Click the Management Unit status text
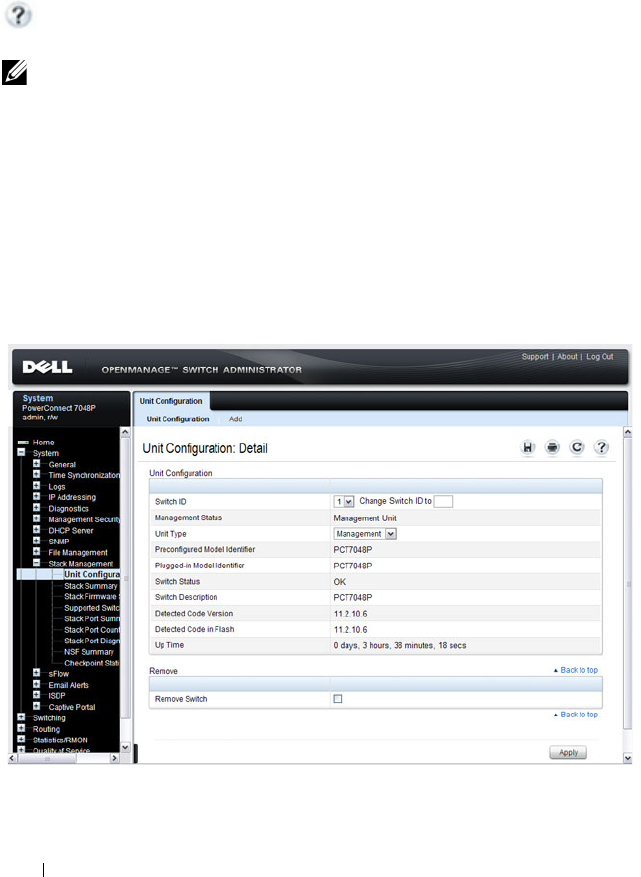Image resolution: width=641 pixels, height=877 pixels. pos(365,518)
